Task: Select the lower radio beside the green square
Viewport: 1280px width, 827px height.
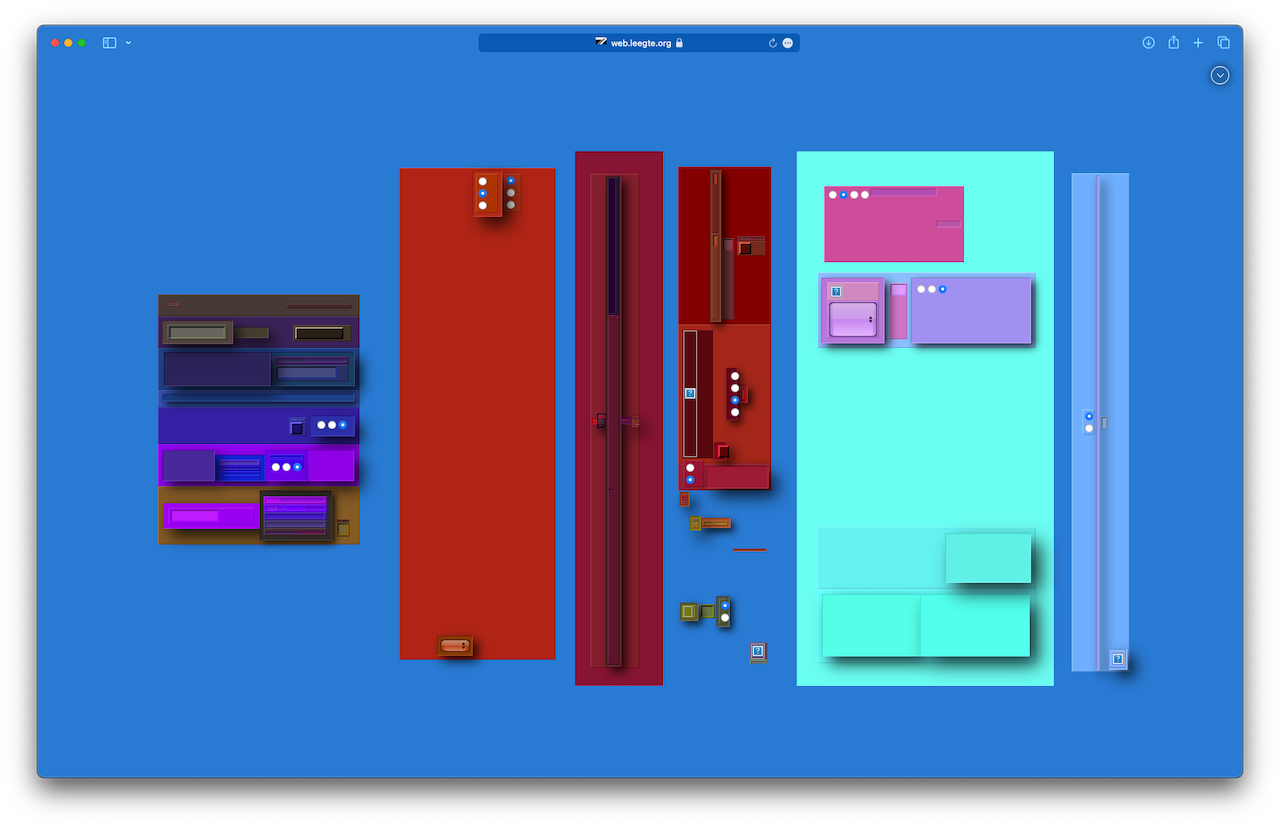Action: [725, 618]
